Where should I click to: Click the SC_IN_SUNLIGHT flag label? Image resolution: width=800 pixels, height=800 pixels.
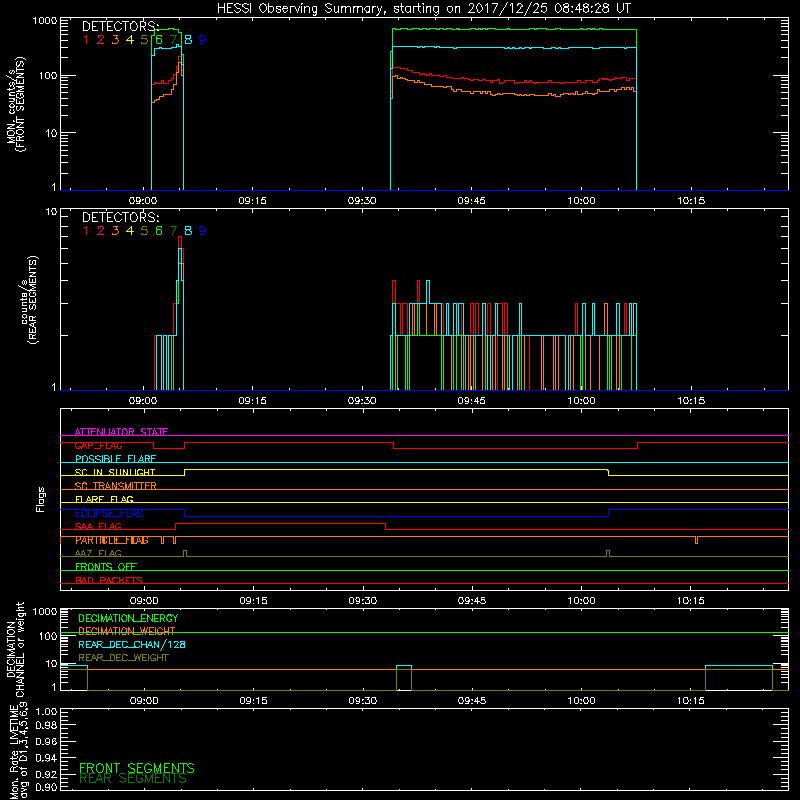[x=115, y=472]
